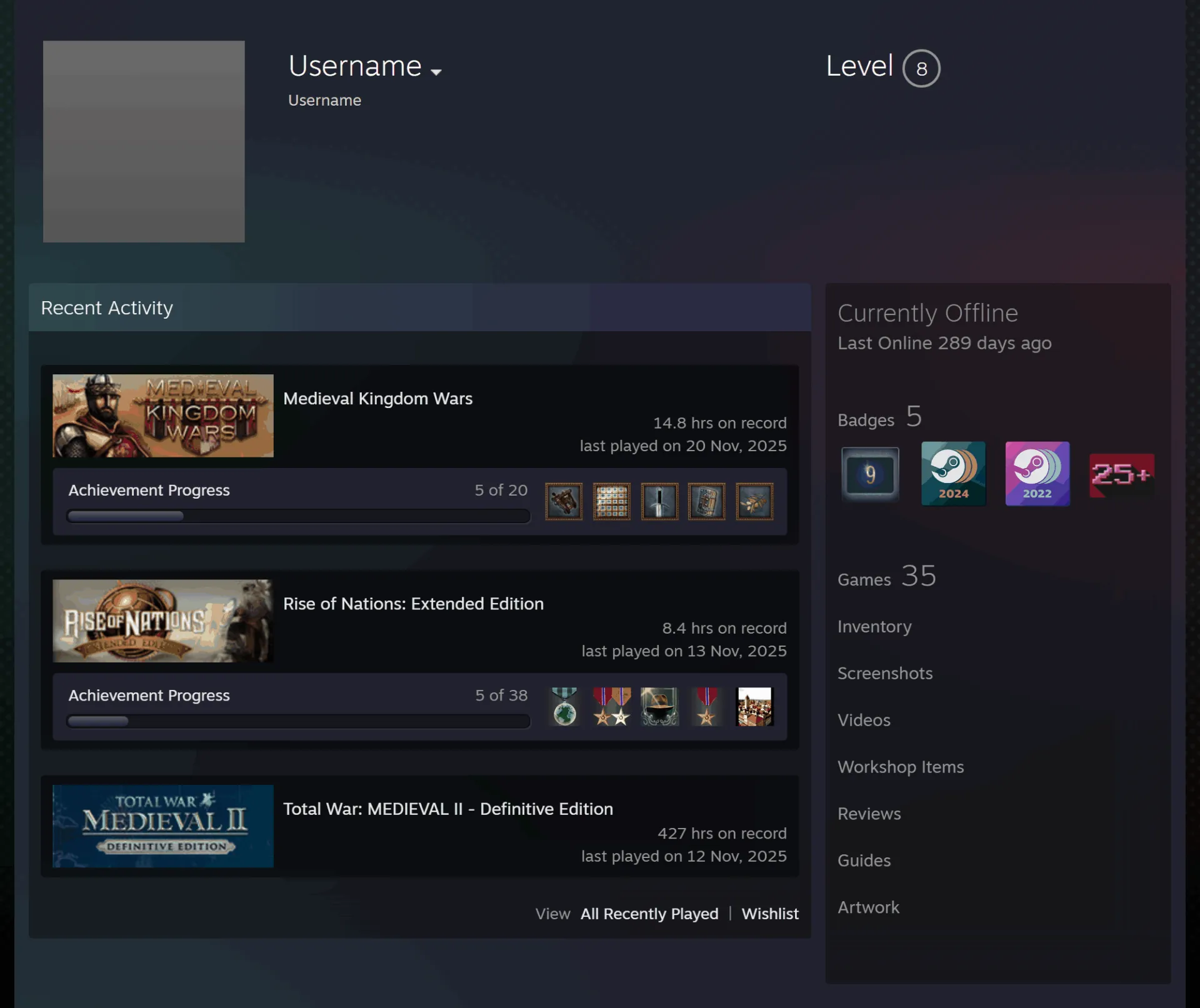Open the Username dropdown arrow
The image size is (1200, 1008).
click(436, 72)
